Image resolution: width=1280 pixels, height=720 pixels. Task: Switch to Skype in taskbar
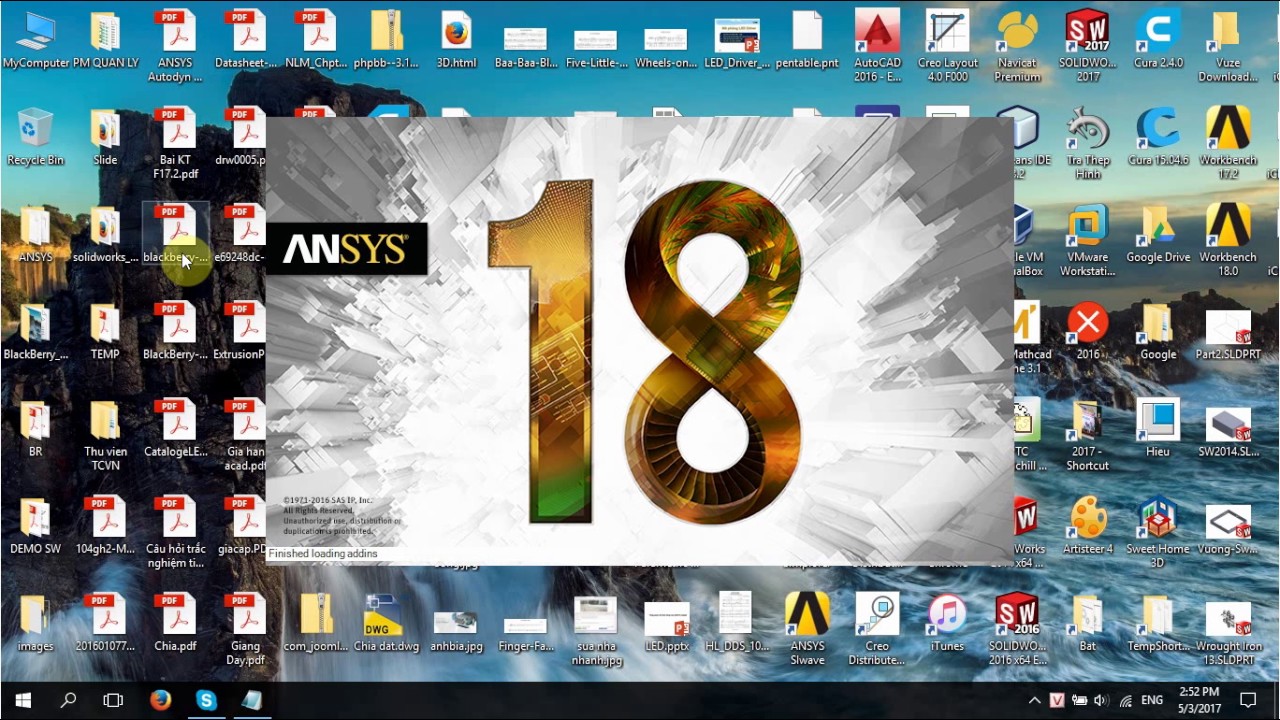click(x=206, y=700)
